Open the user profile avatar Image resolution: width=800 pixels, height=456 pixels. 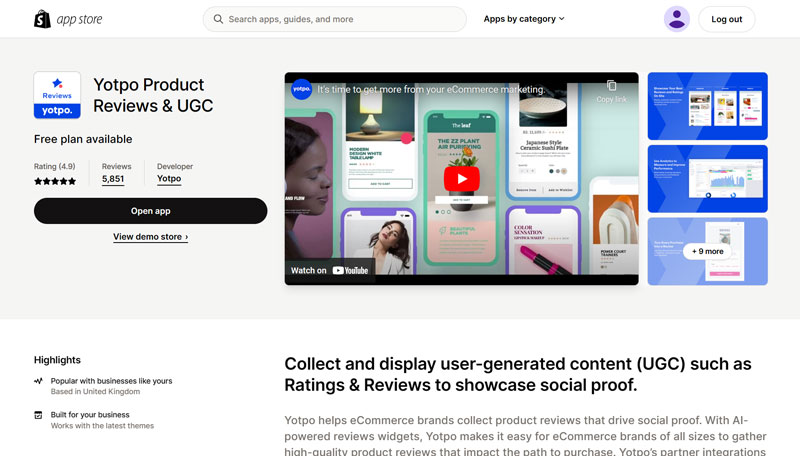(677, 19)
